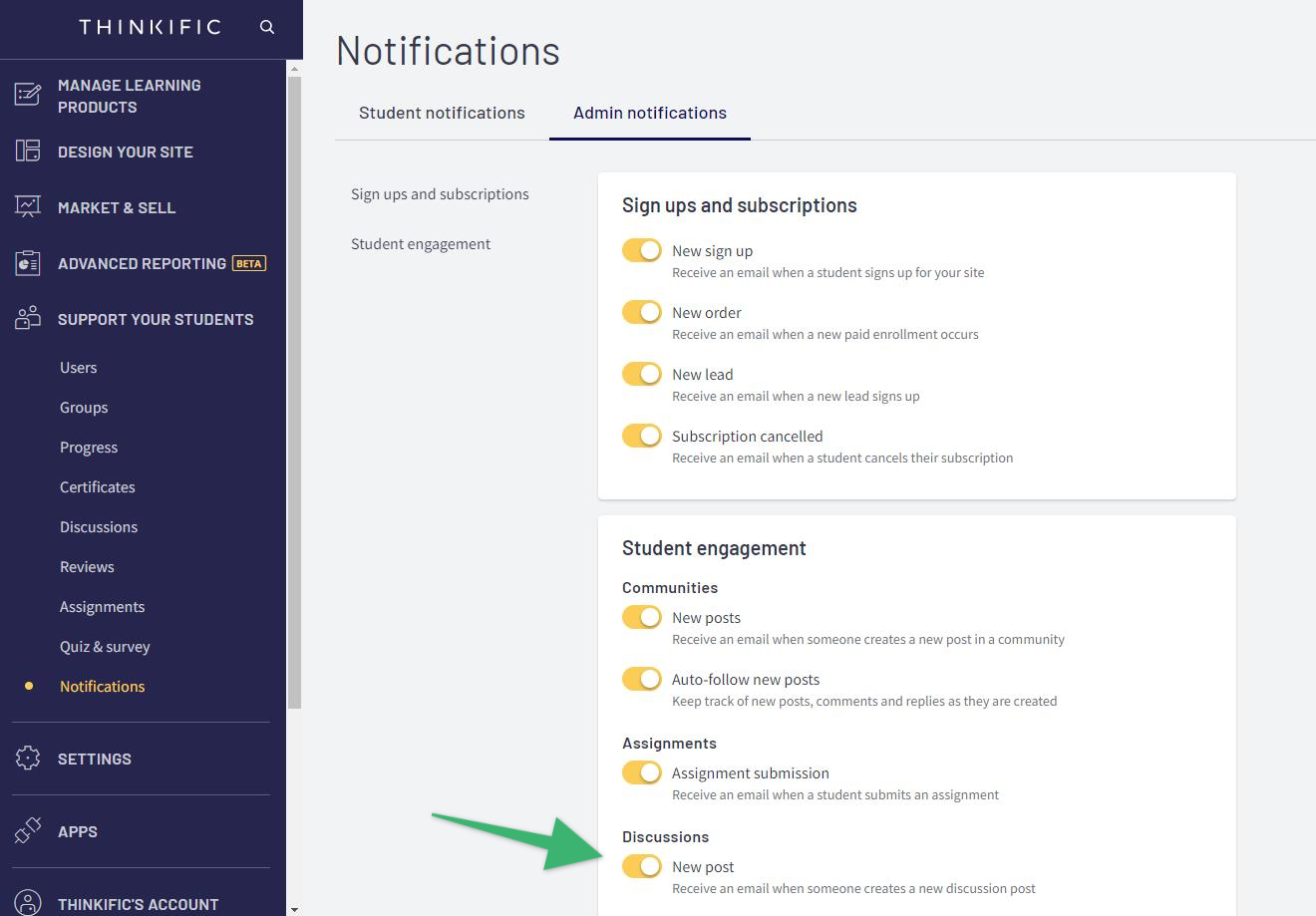Screen dimensions: 1316x916
Task: Open Progress page
Action: pyautogui.click(x=89, y=448)
